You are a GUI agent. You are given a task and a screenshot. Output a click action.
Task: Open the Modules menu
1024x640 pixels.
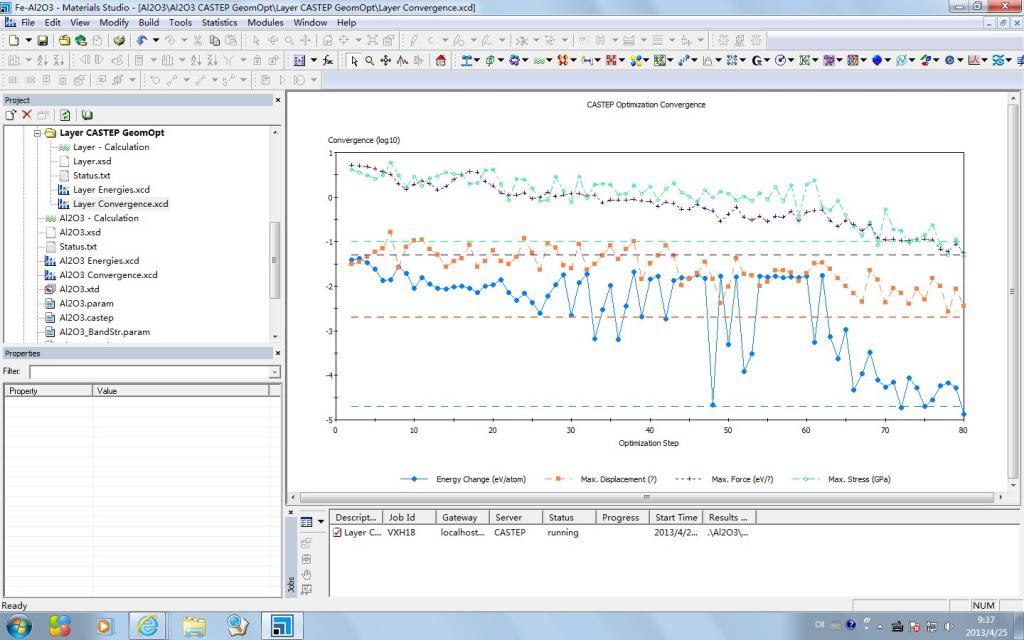click(265, 22)
